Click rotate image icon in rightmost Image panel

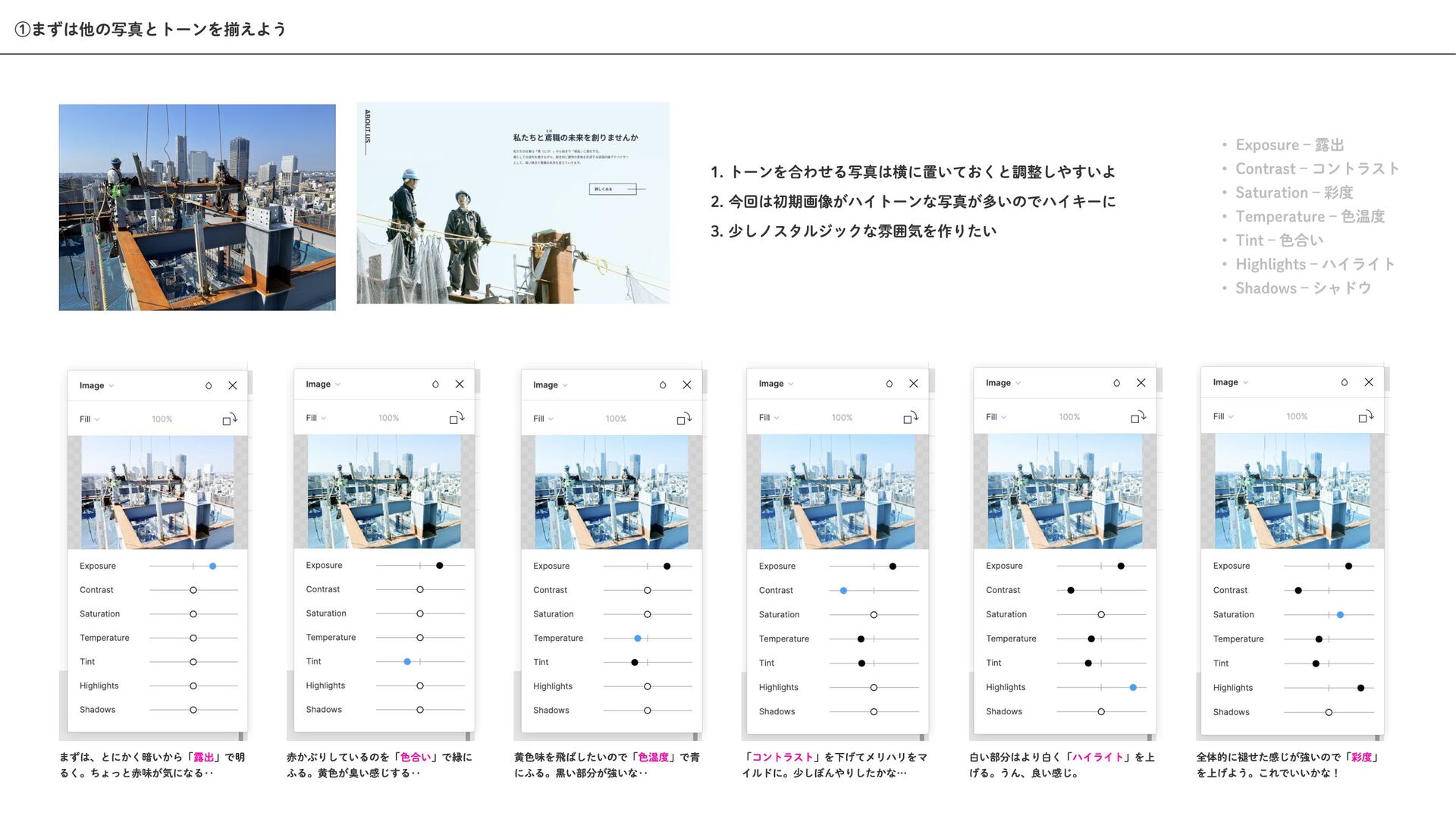click(x=1366, y=417)
